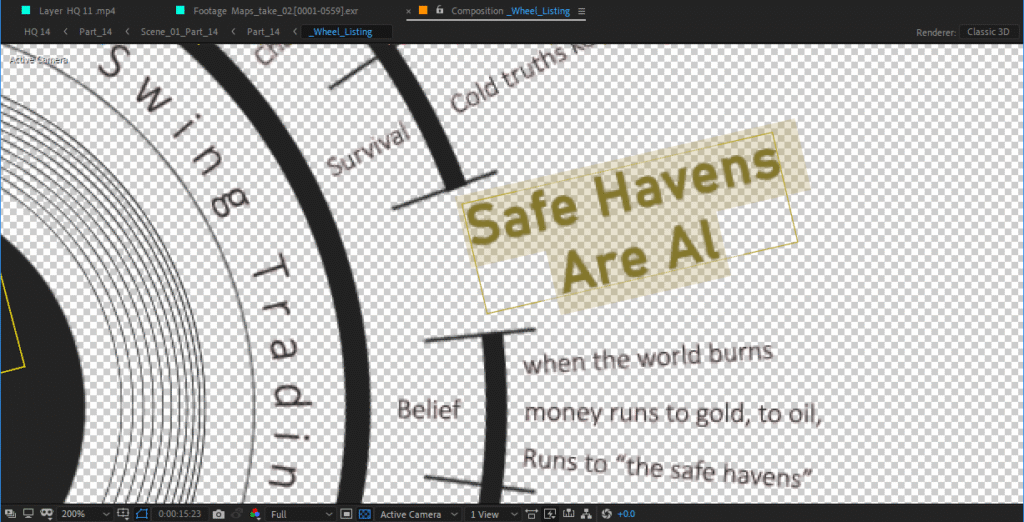Open the Full resolution dropdown
1024x522 pixels.
(300, 514)
